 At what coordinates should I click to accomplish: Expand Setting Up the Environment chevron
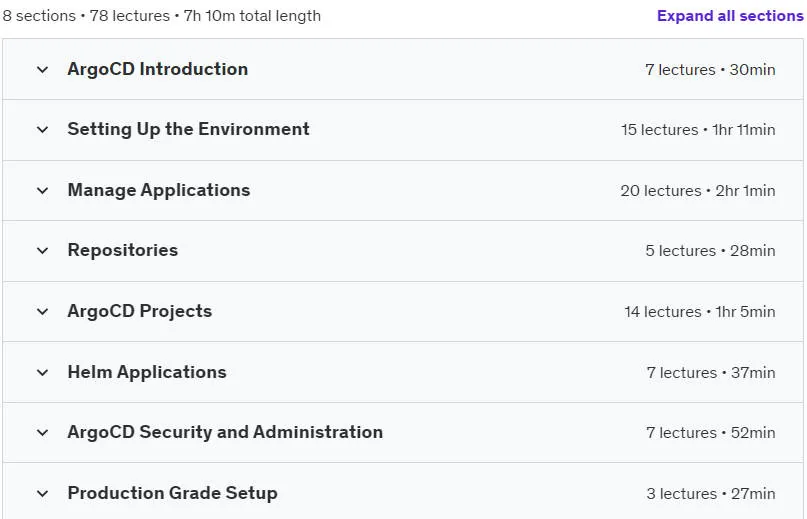43,130
